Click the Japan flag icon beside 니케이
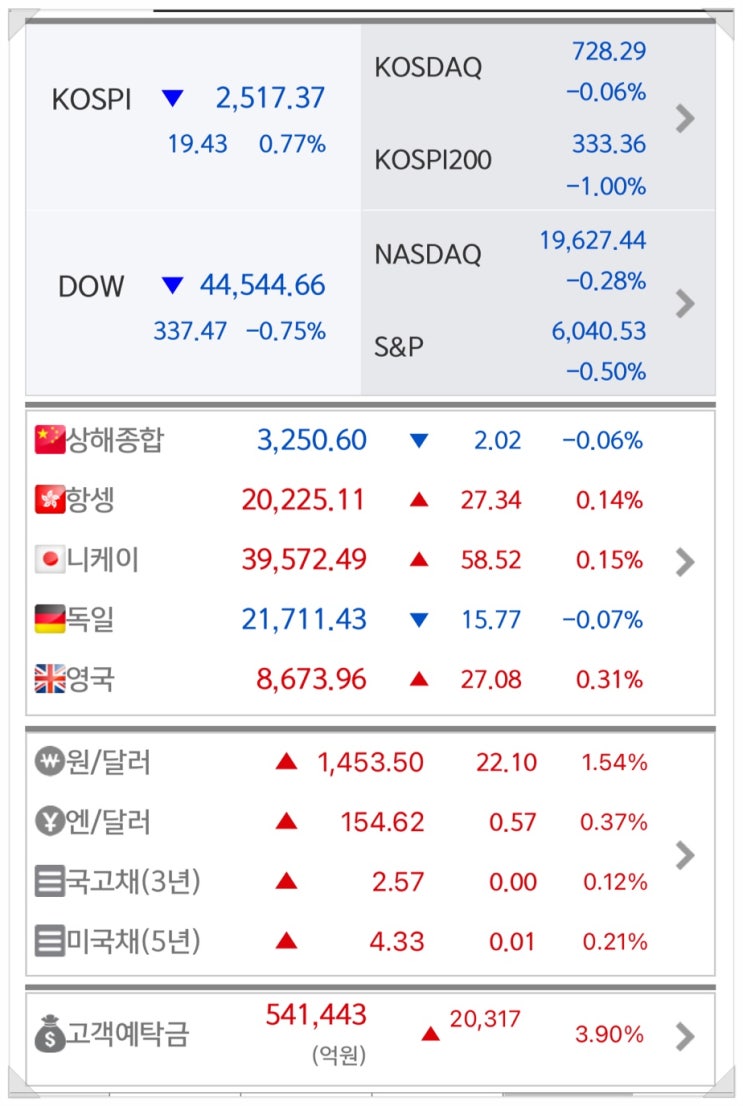The image size is (743, 1106). pos(49,560)
